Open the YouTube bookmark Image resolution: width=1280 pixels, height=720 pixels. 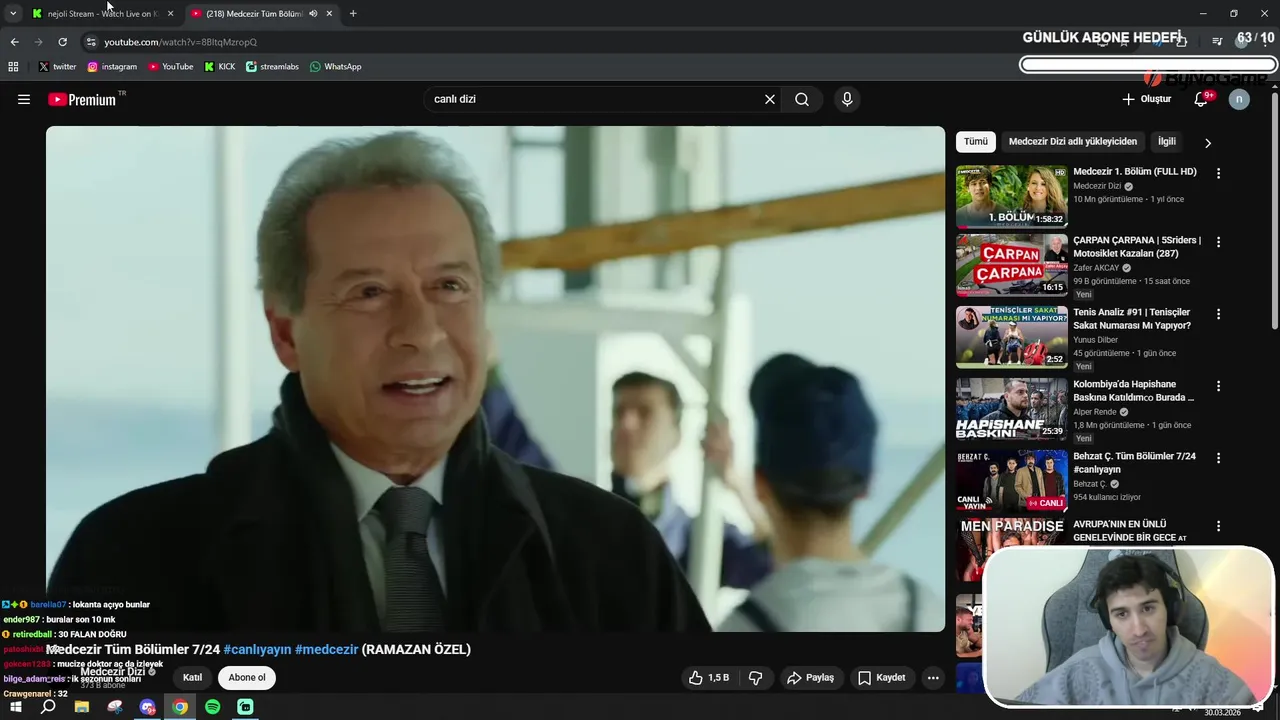(171, 67)
